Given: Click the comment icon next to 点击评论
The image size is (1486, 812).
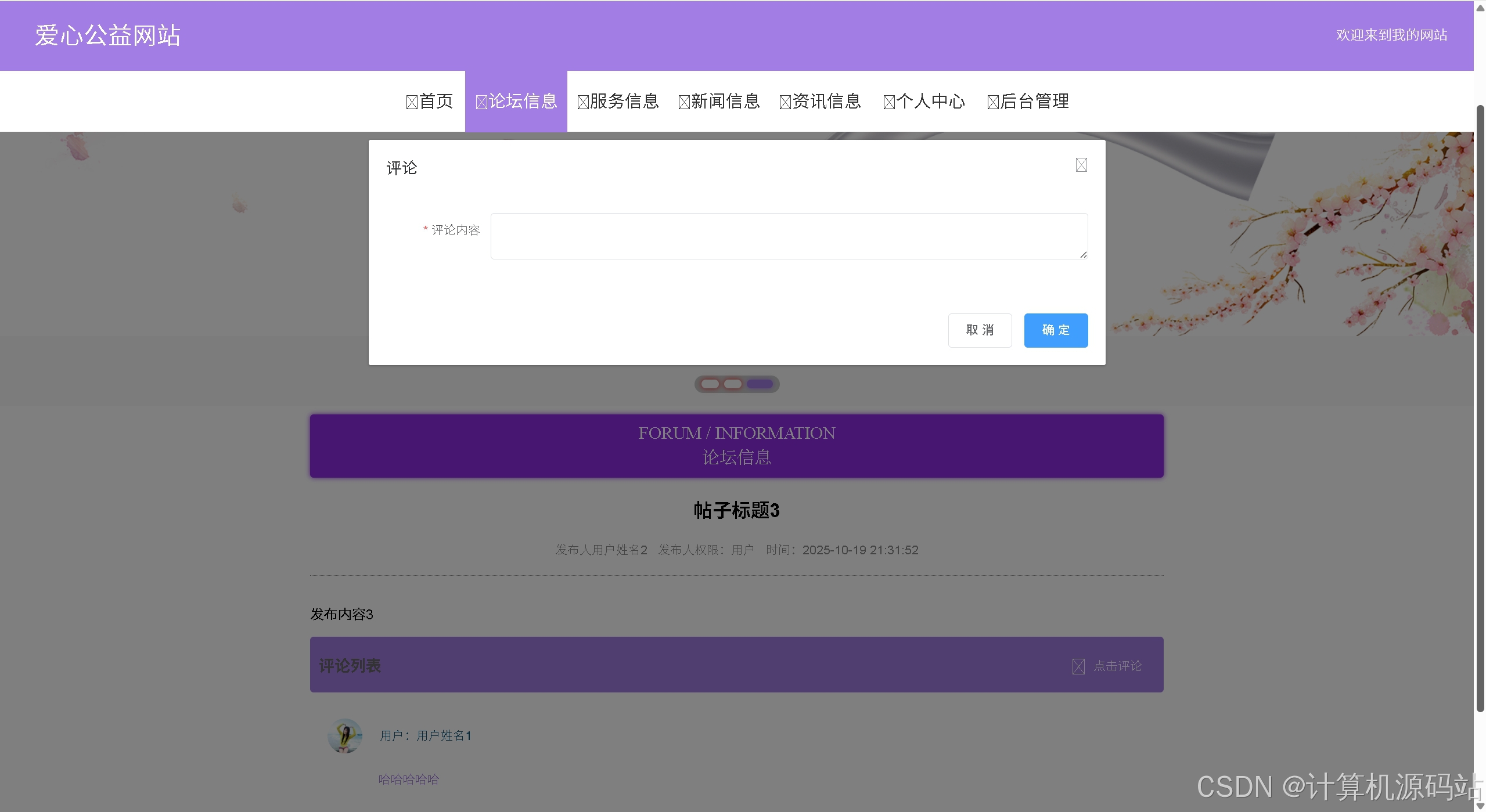Looking at the screenshot, I should (x=1078, y=666).
